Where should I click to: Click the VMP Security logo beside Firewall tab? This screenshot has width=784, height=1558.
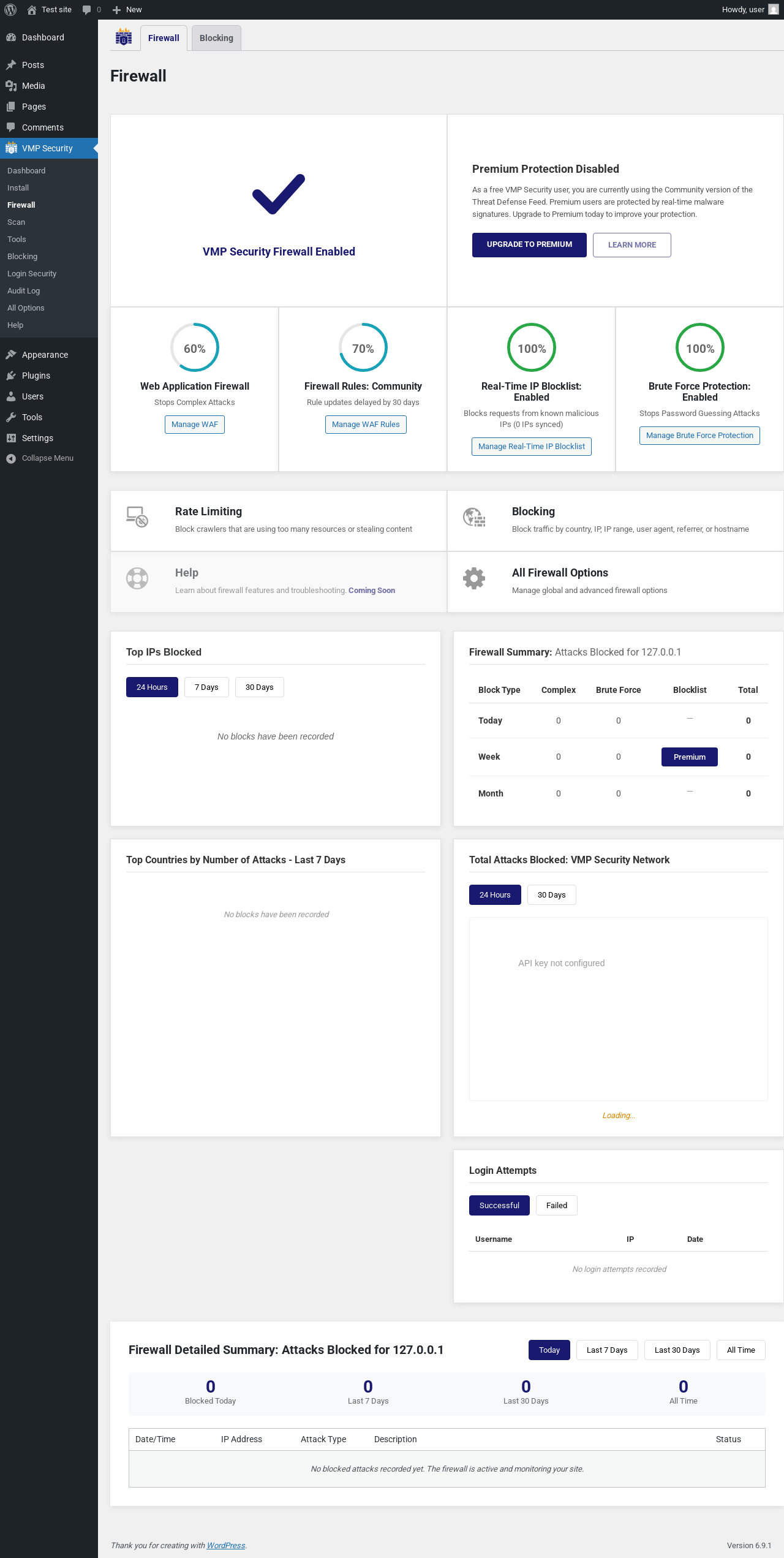[x=124, y=37]
